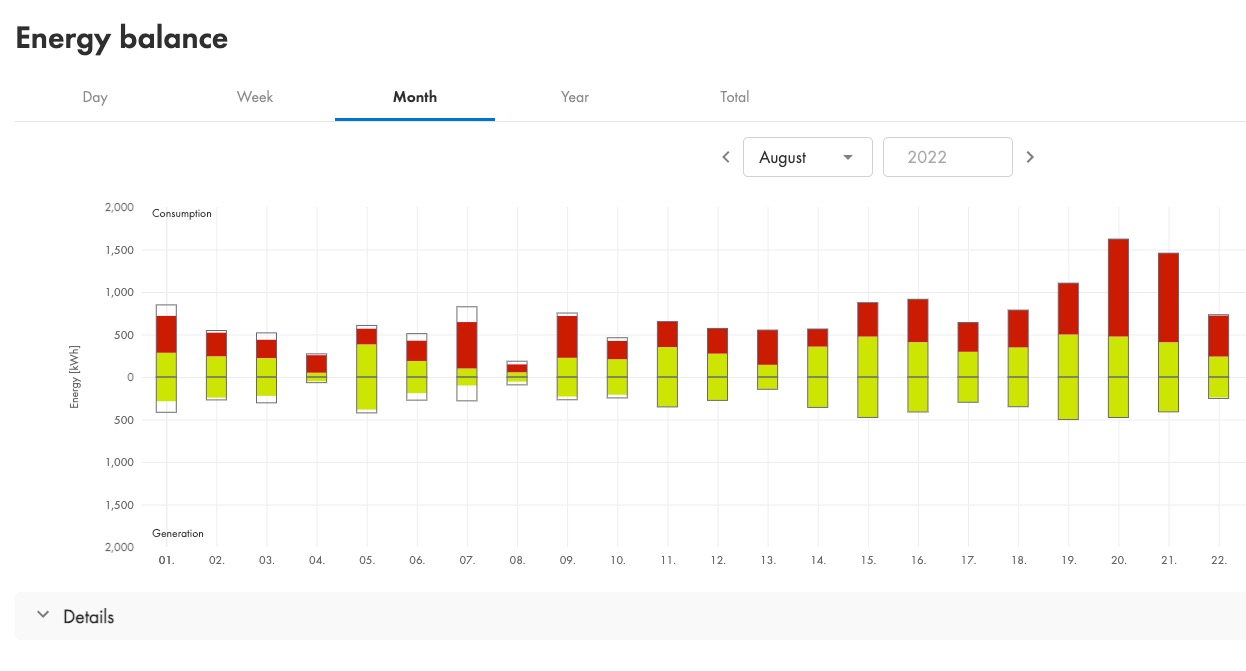Go to previous month using left chevron
Viewport: 1246px width, 671px height.
pyautogui.click(x=726, y=157)
